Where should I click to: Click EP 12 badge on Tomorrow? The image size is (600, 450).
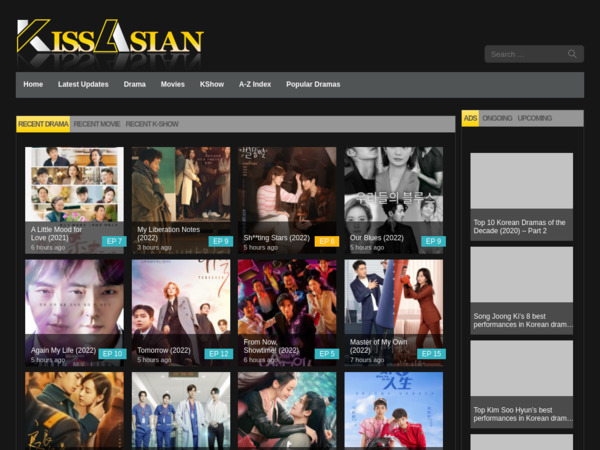219,354
